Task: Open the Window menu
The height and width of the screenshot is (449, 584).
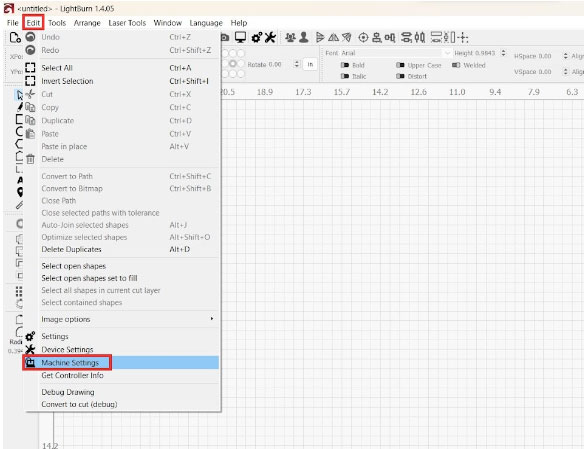Action: tap(168, 23)
